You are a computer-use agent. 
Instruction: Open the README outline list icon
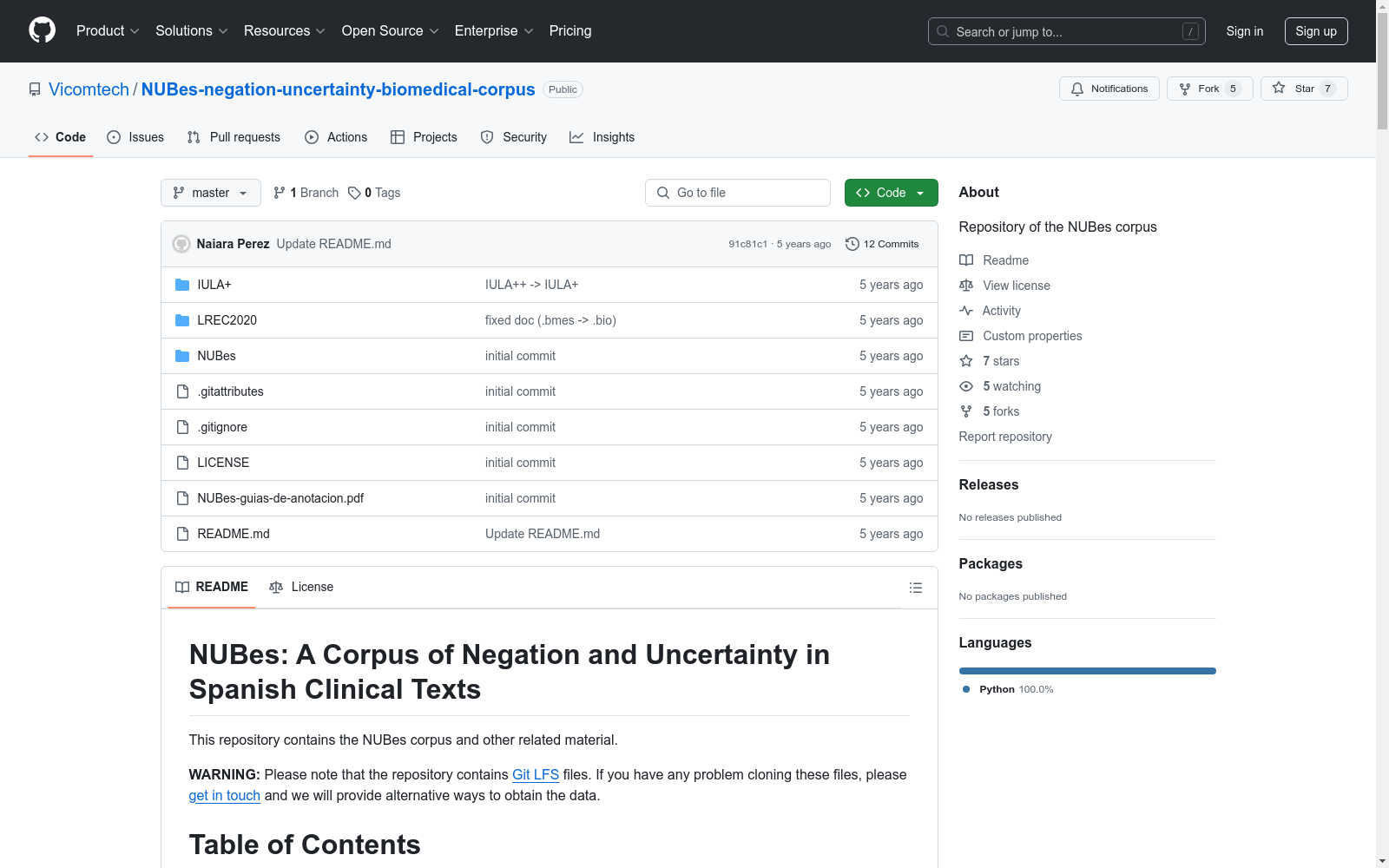tap(916, 588)
